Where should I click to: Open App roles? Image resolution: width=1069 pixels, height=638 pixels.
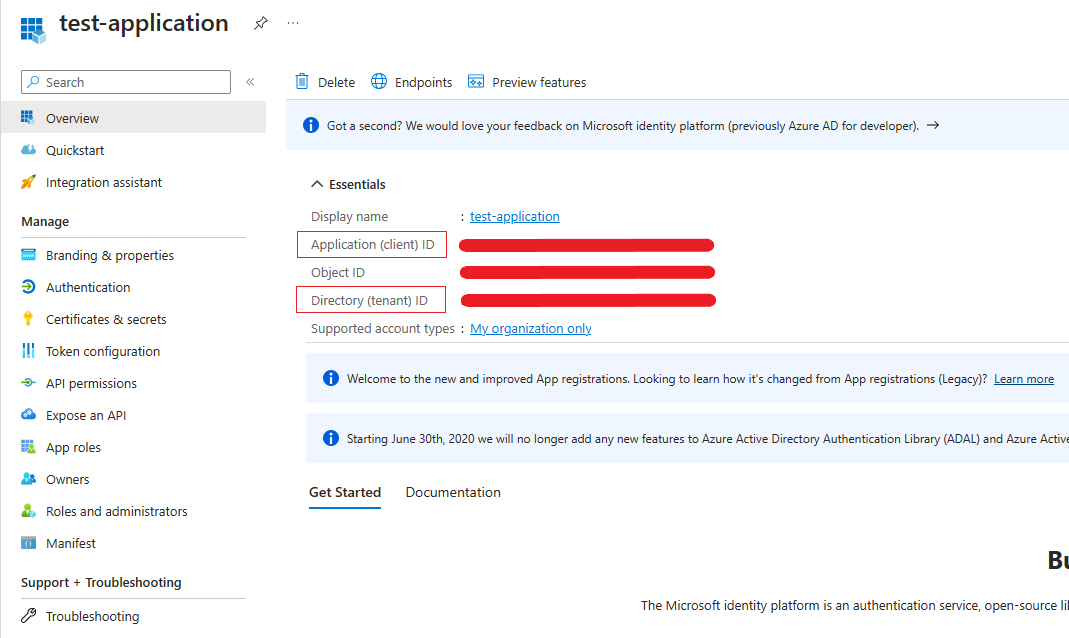74,447
